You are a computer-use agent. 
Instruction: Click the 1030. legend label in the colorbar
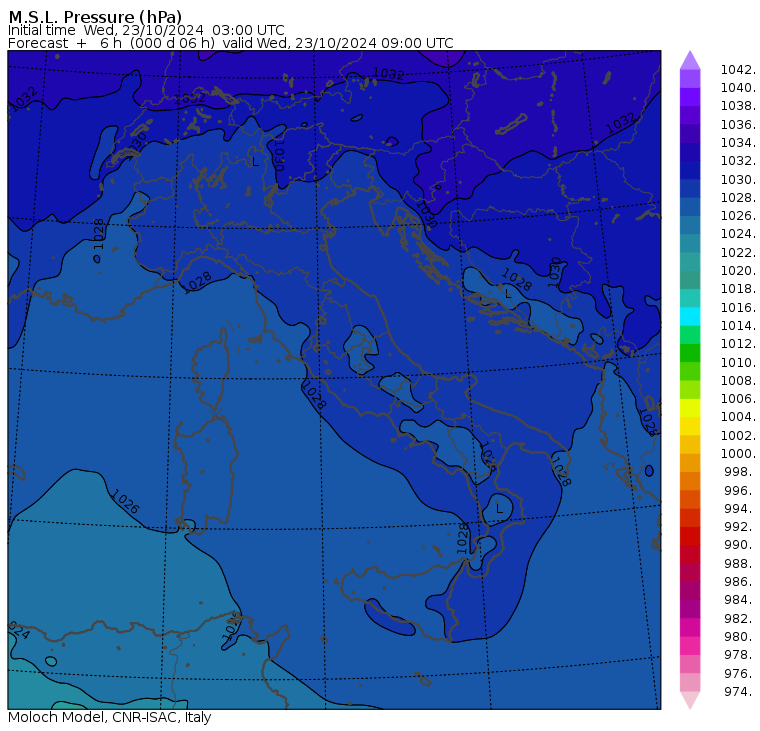[738, 179]
